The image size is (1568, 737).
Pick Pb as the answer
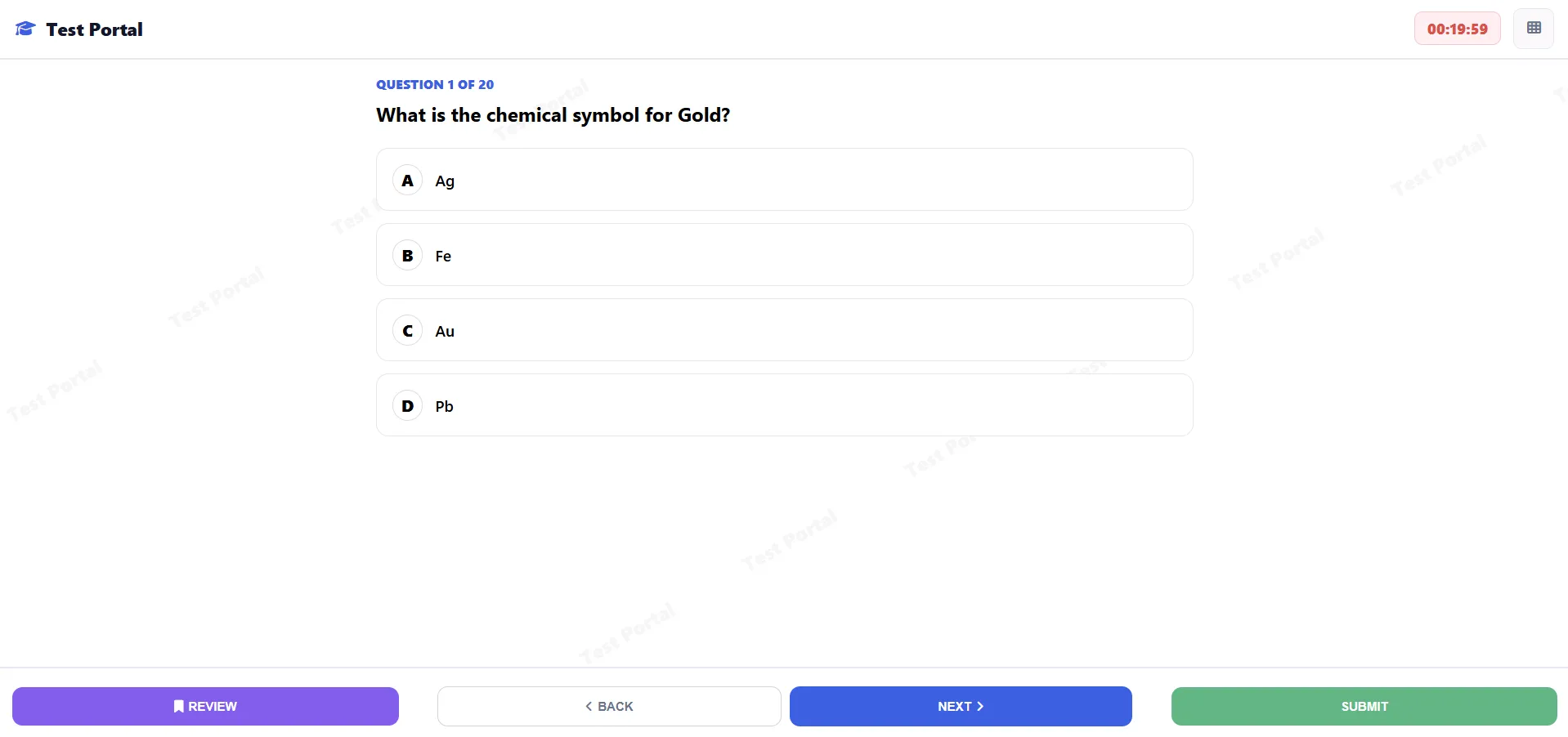click(x=444, y=407)
